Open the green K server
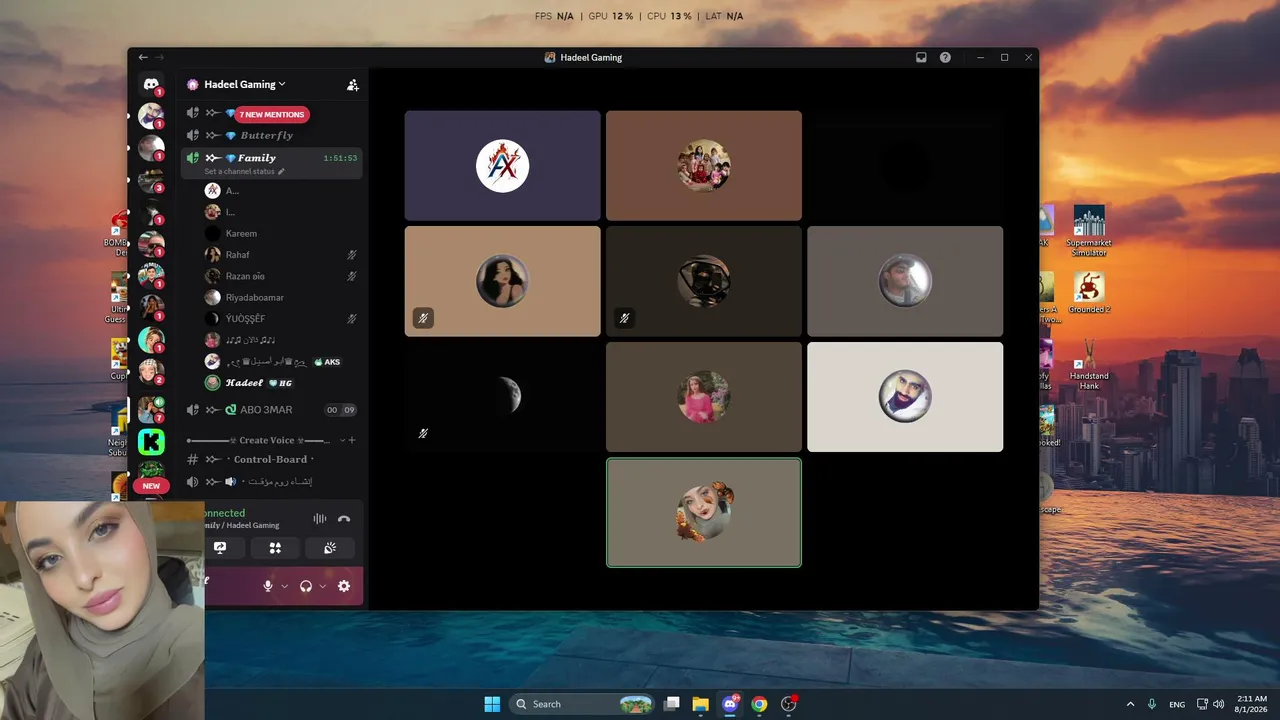 point(151,441)
